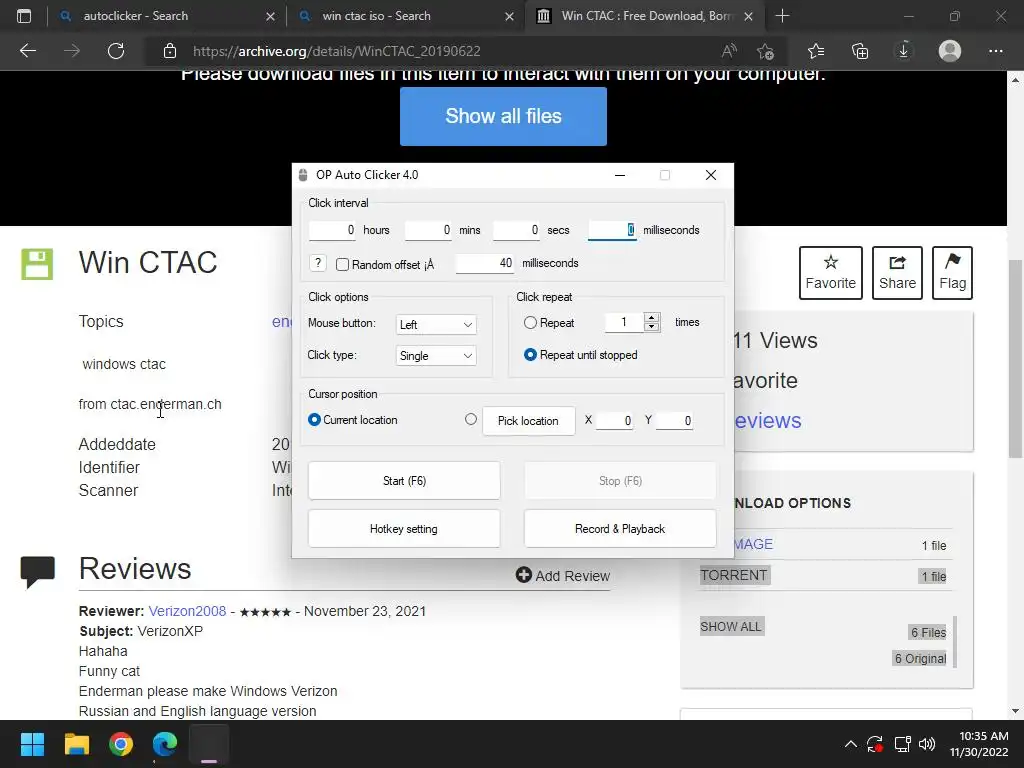Click Pick location button
1024x768 pixels.
528,421
